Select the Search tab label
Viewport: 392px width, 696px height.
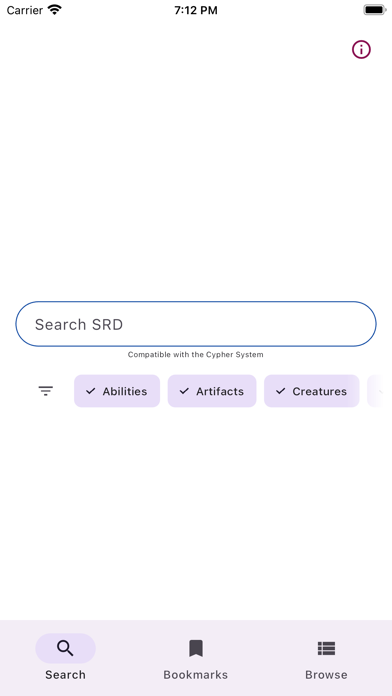click(65, 675)
